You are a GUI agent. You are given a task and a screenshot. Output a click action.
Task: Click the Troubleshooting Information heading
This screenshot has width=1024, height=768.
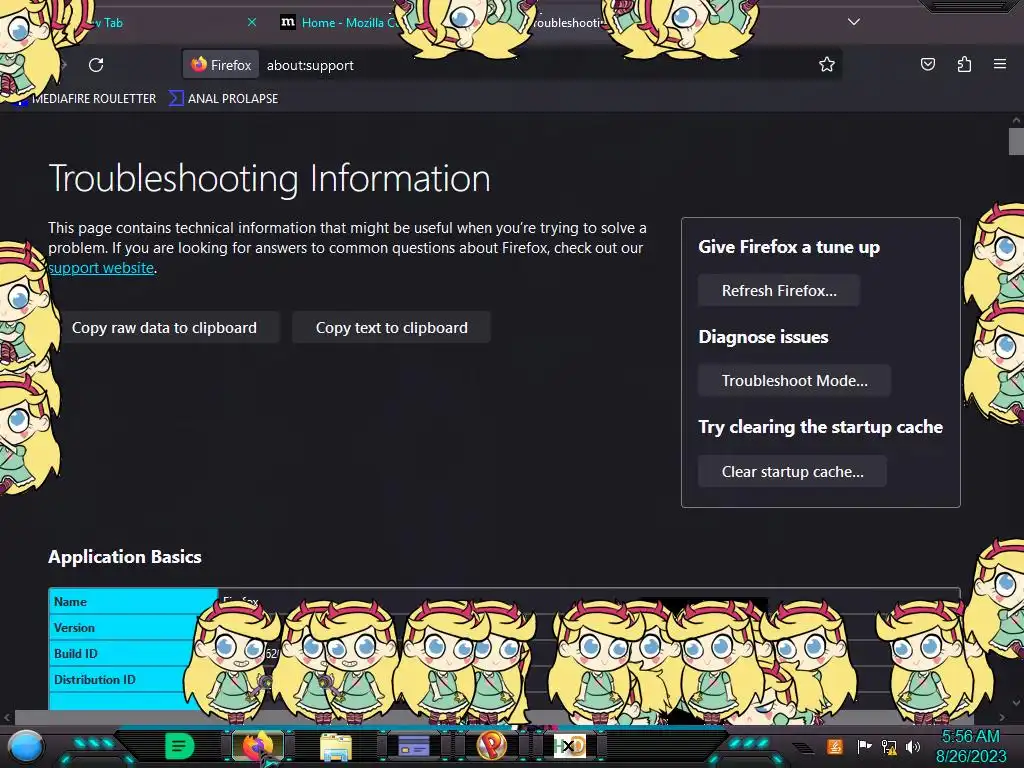click(x=269, y=178)
